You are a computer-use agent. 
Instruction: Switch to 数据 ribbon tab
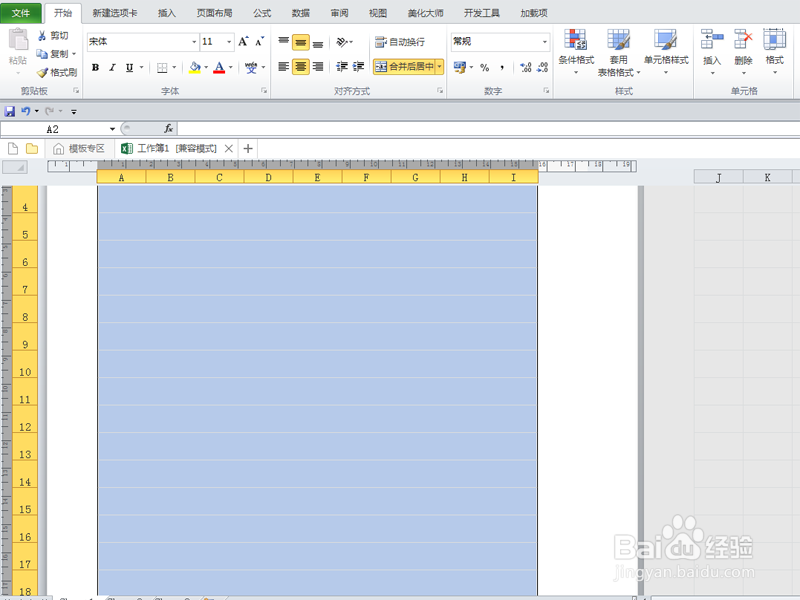(x=301, y=13)
